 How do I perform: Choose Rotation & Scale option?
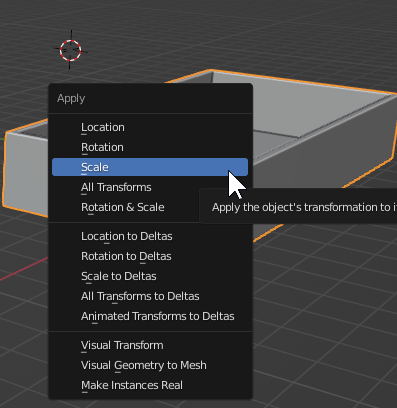pyautogui.click(x=150, y=207)
